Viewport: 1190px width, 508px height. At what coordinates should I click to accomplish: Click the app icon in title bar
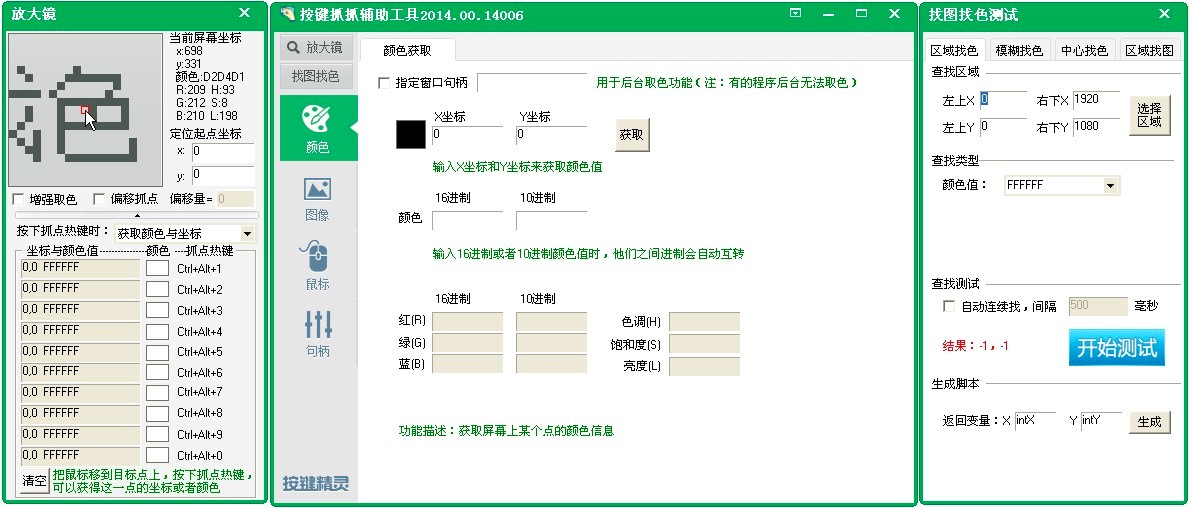[288, 15]
